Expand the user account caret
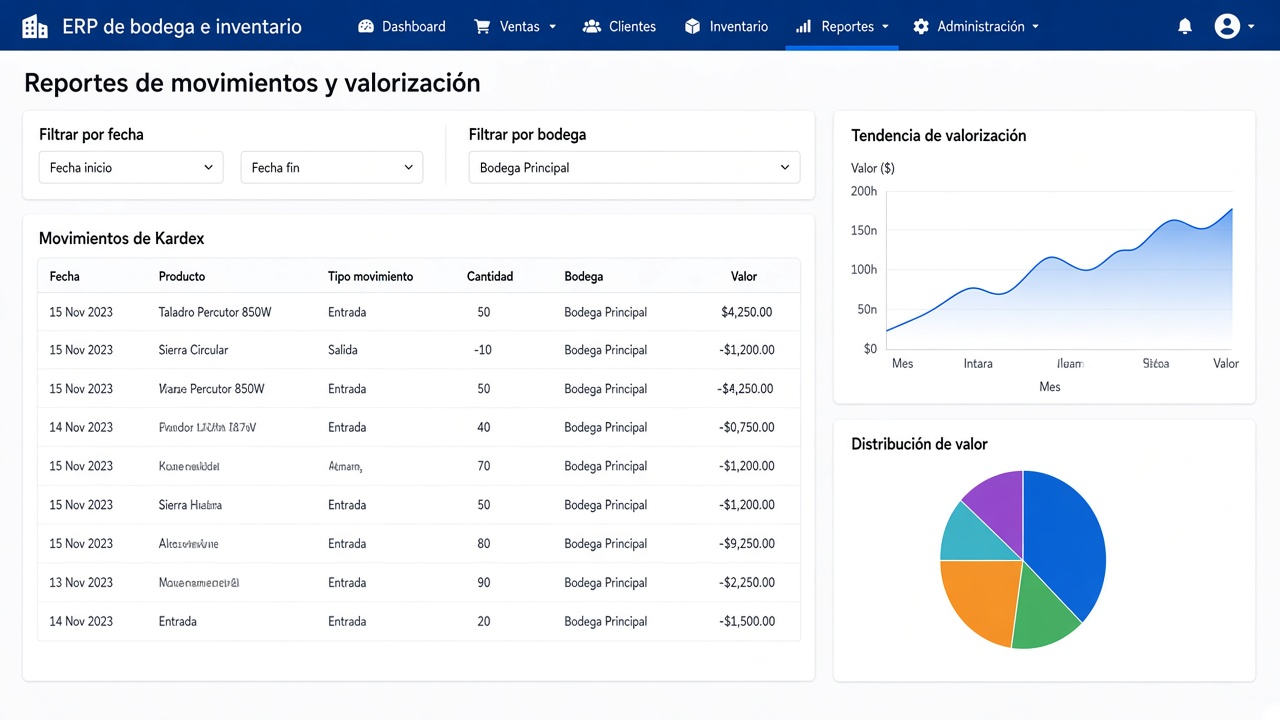The height and width of the screenshot is (720, 1280). click(x=1251, y=27)
